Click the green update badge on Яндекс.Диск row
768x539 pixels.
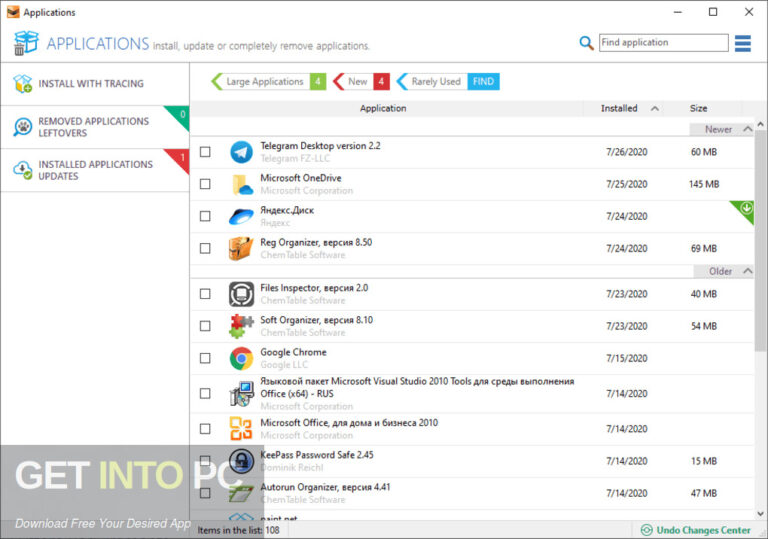[x=745, y=209]
